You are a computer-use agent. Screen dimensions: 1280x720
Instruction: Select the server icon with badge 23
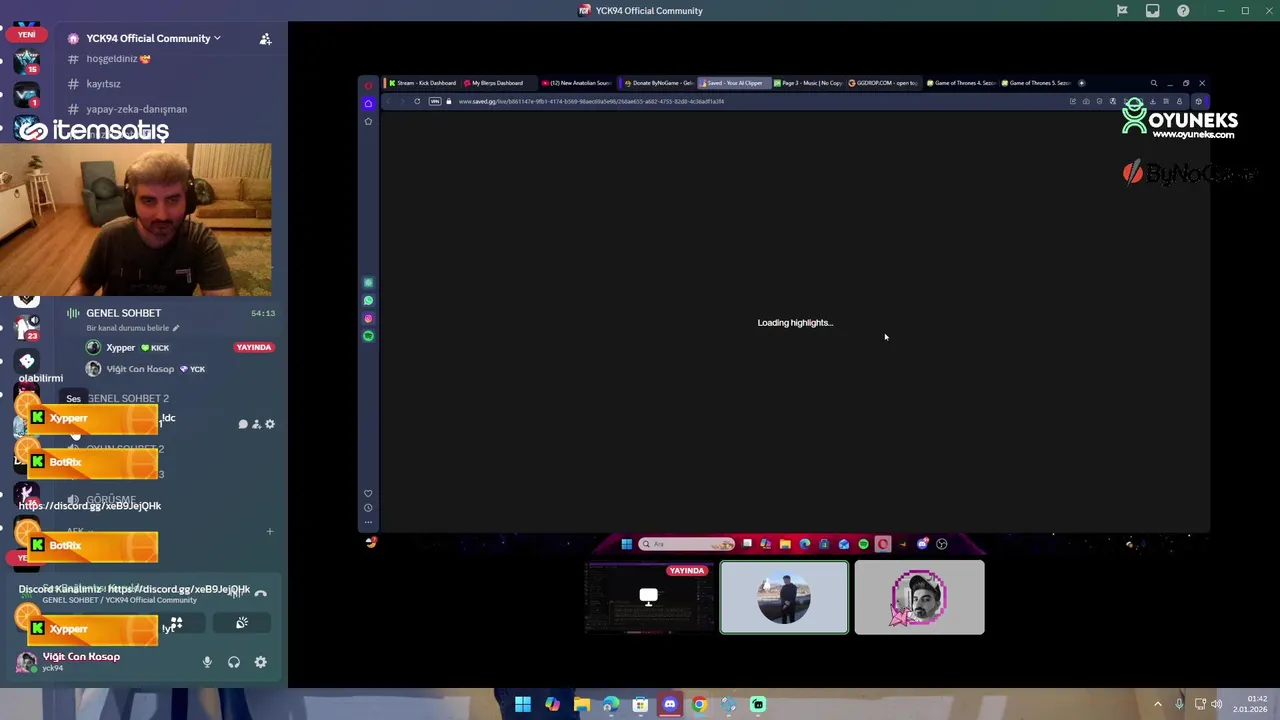coord(27,328)
